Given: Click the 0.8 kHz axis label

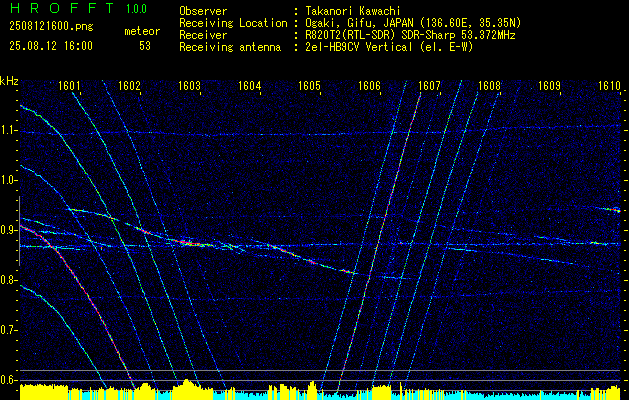Looking at the screenshot, I should (9, 280).
